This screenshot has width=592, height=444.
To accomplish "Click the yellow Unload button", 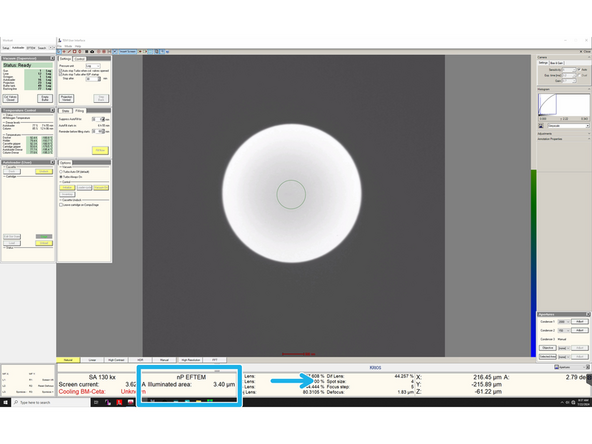I will pyautogui.click(x=44, y=243).
